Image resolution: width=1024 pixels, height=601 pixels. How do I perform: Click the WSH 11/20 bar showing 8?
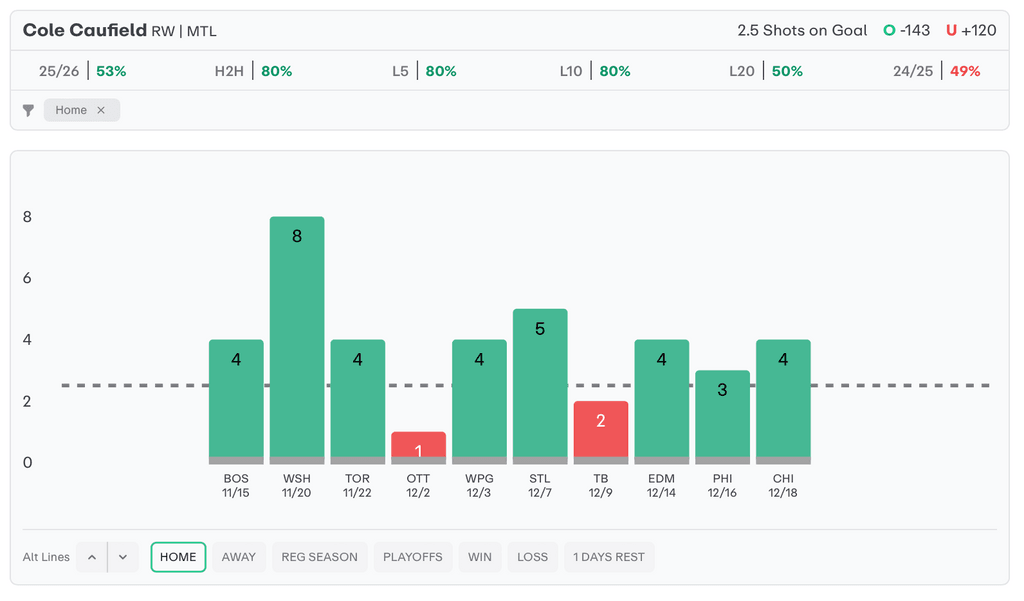(x=297, y=340)
